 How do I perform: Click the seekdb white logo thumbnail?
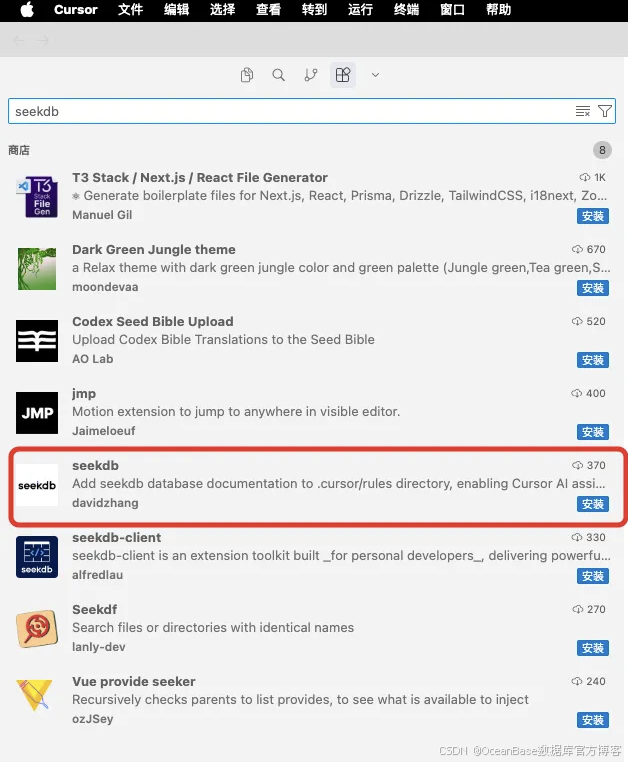[x=37, y=485]
